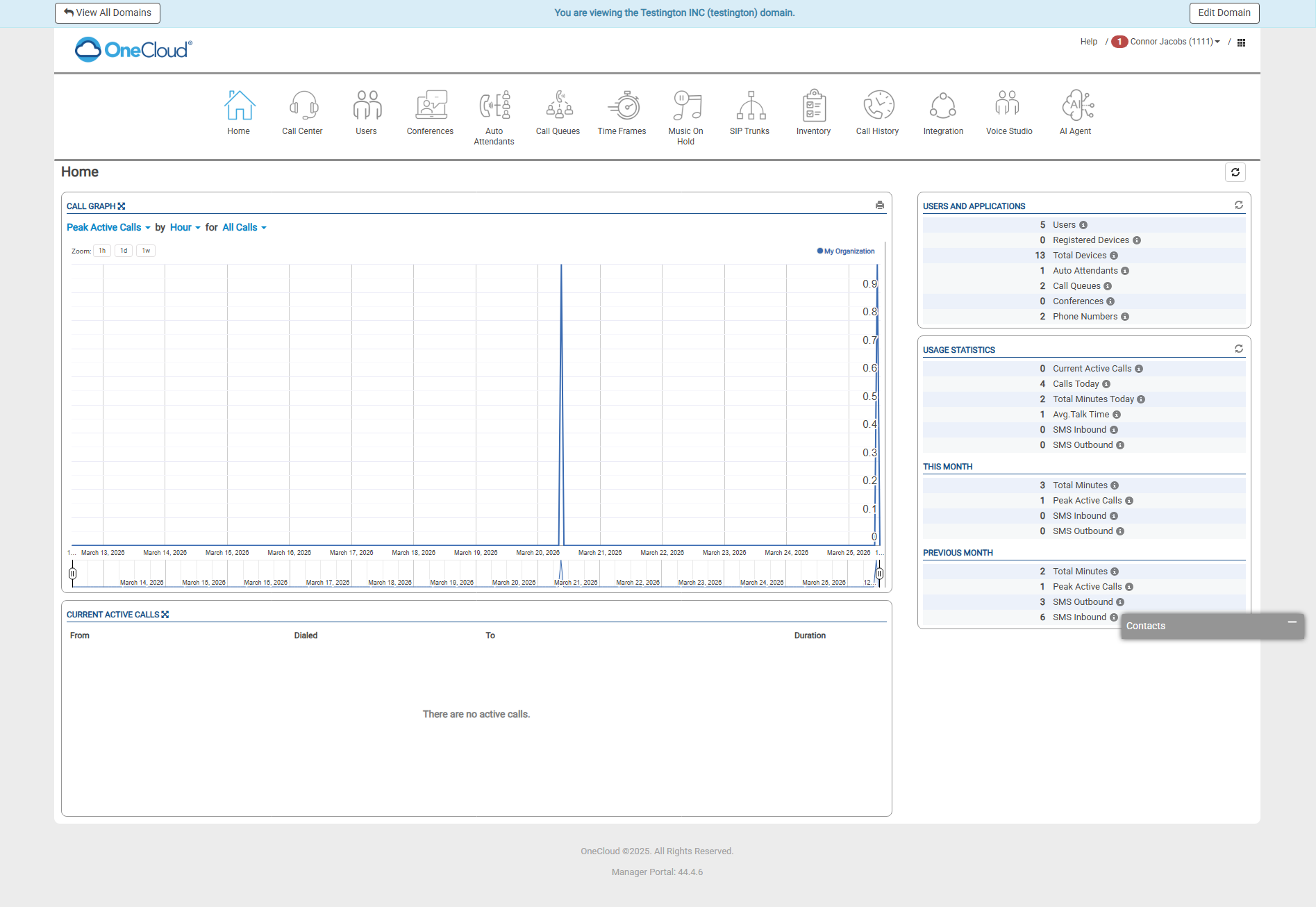Navigate to SIP Trunks

(749, 113)
